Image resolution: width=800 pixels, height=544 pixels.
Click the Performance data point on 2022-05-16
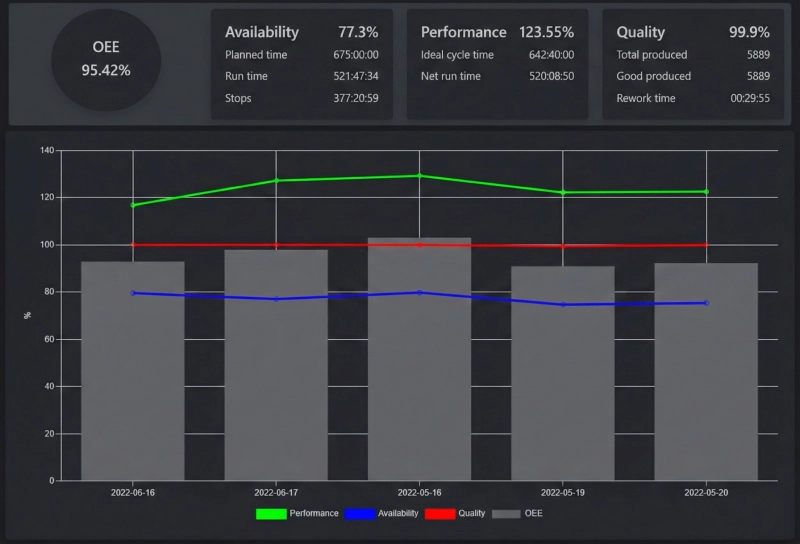tap(419, 176)
